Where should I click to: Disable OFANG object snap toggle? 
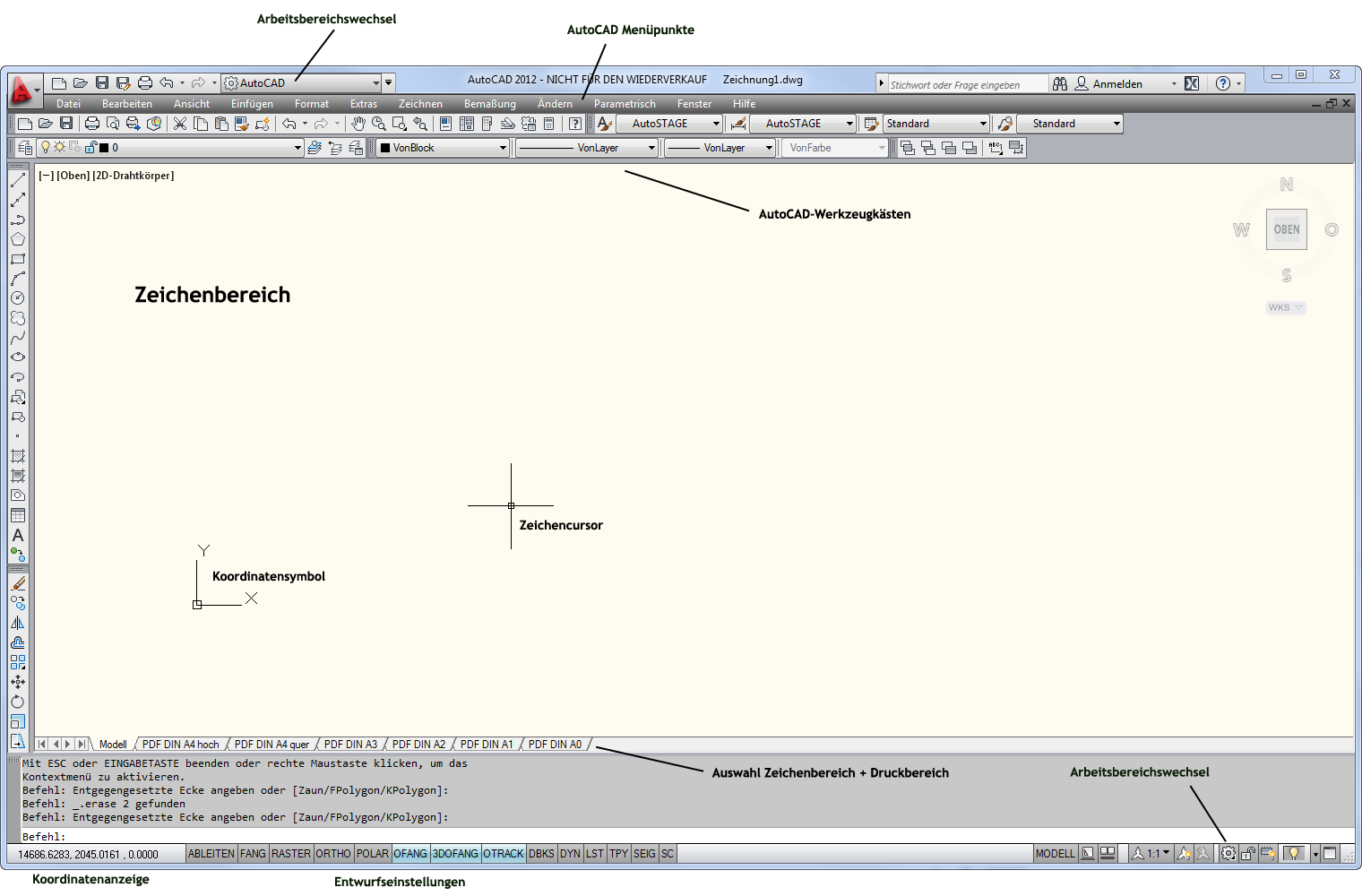click(x=410, y=854)
